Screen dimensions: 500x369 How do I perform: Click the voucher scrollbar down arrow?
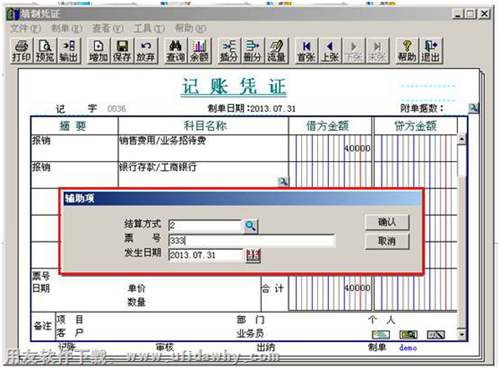click(462, 334)
